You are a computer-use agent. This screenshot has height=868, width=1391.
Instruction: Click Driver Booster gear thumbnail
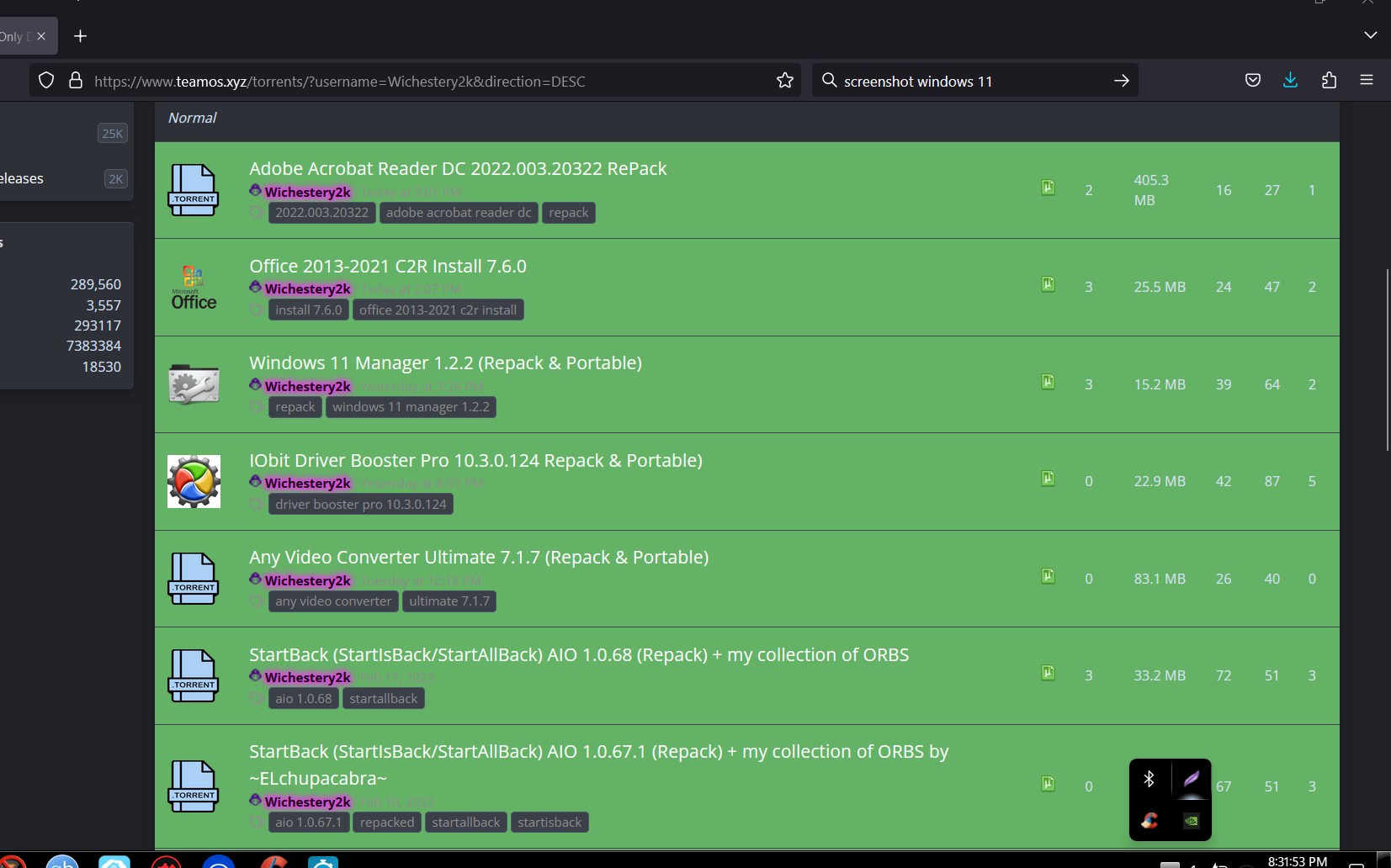pyautogui.click(x=194, y=481)
